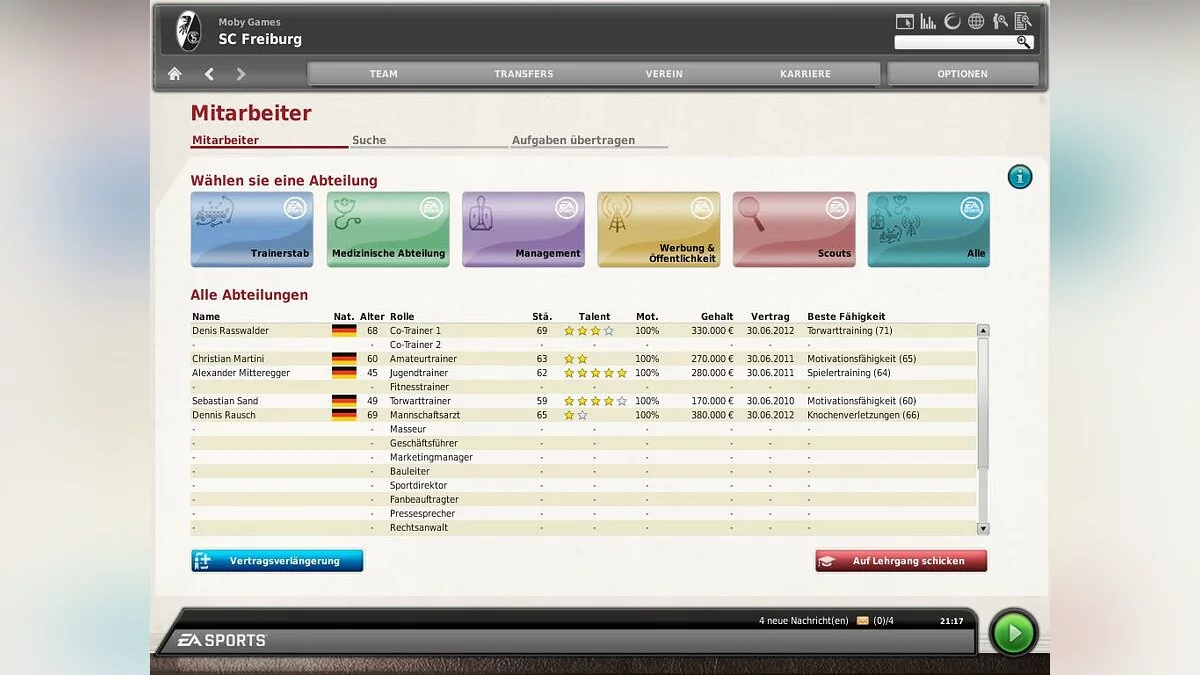Screen dimensions: 1200x675
Task: Open the player search icon
Action: [999, 21]
